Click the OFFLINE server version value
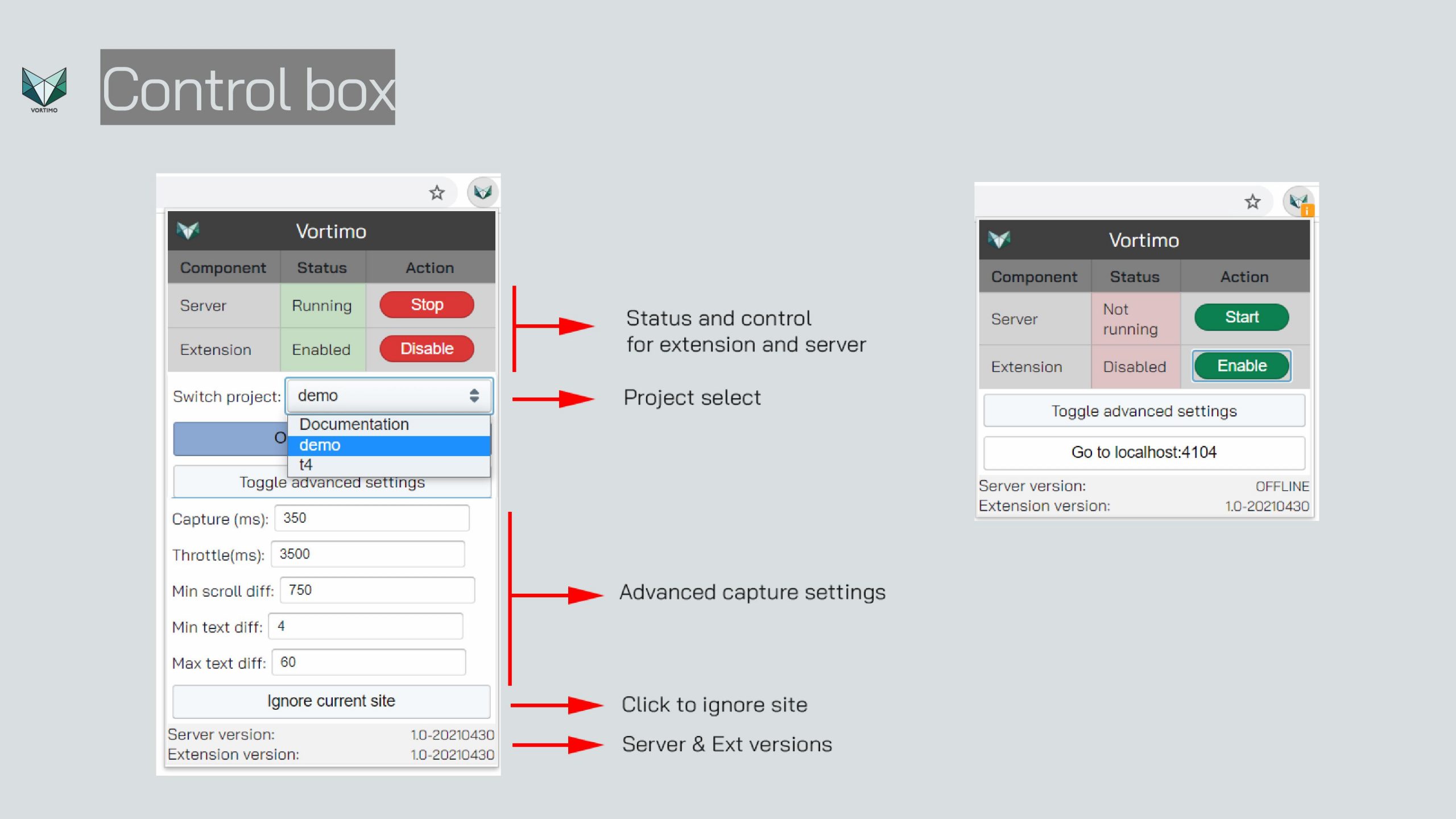The image size is (1456, 819). tap(1282, 487)
